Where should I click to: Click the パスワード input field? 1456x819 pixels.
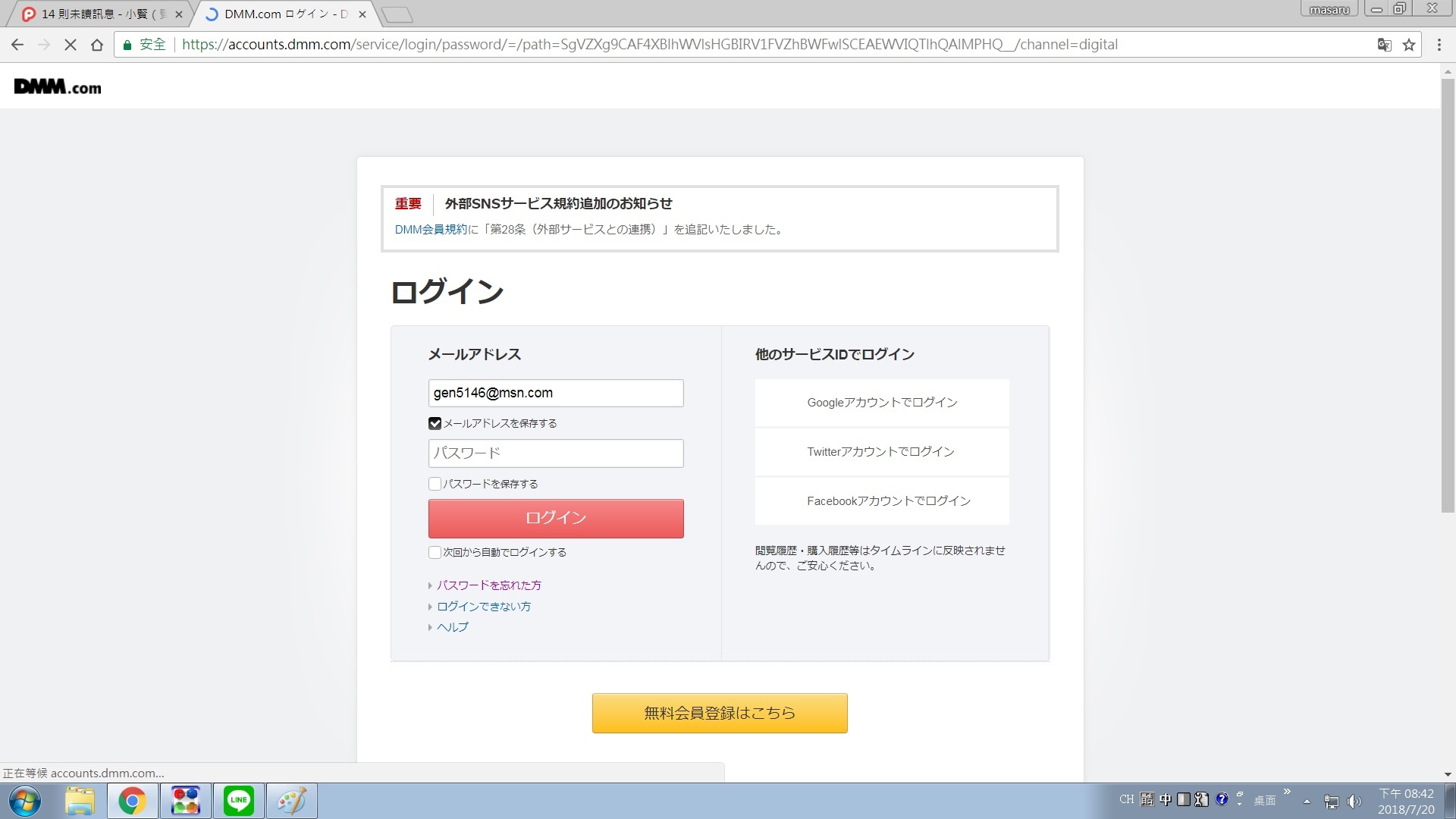click(556, 453)
